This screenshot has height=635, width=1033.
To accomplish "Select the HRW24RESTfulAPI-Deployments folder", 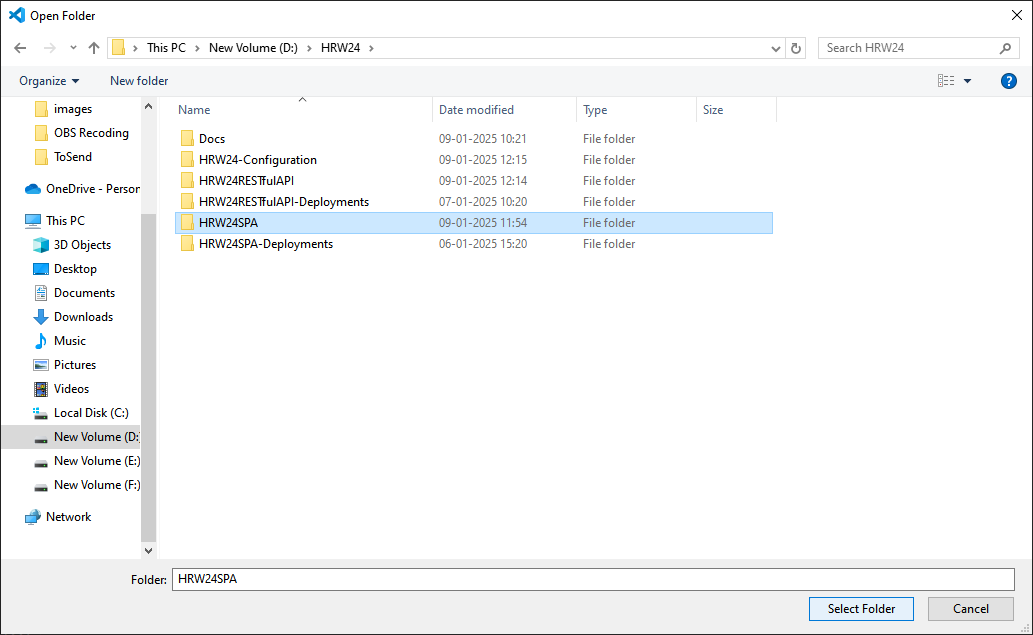I will pyautogui.click(x=283, y=202).
